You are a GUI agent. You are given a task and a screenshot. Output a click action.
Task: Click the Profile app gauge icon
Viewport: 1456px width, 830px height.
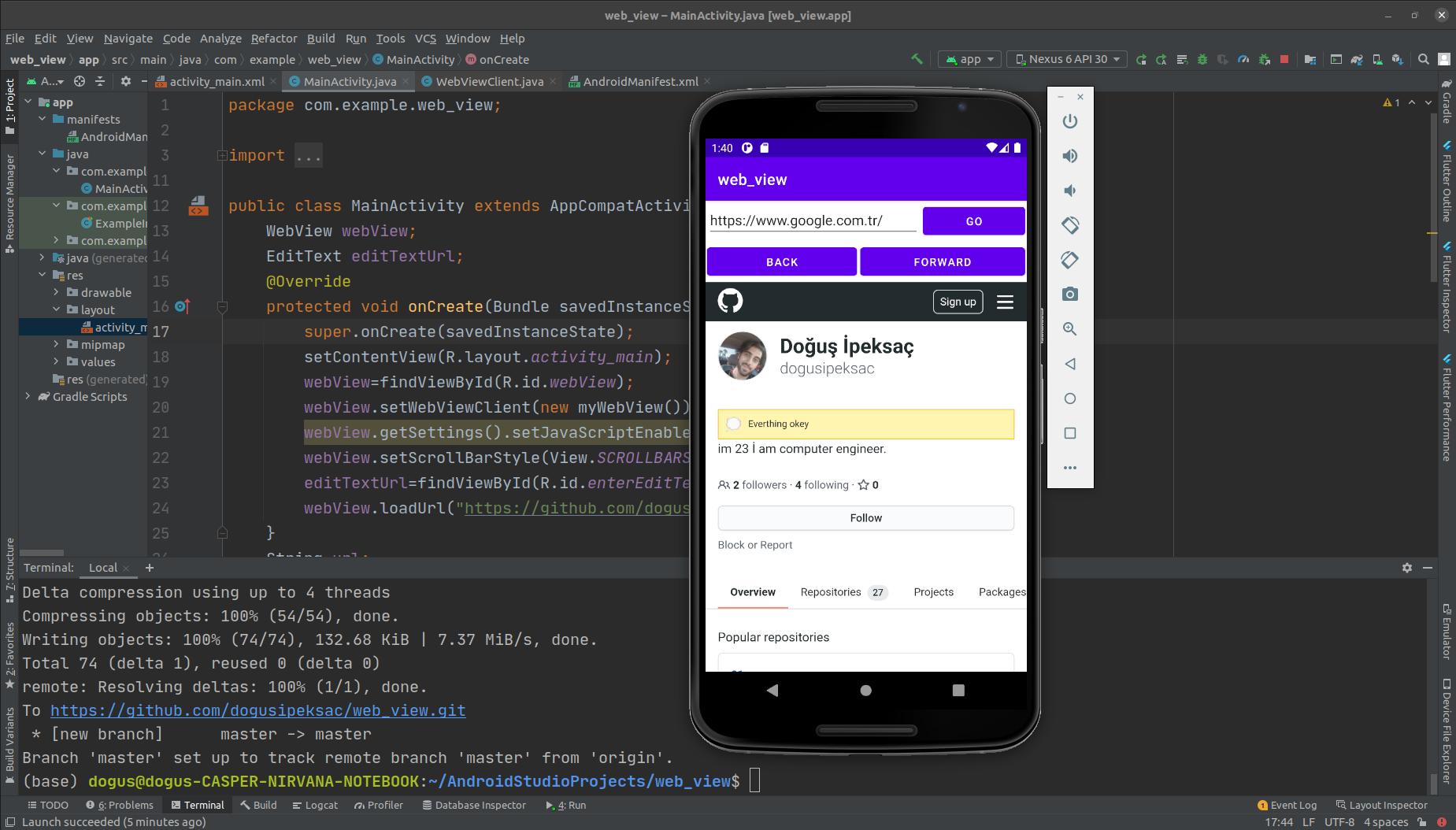pyautogui.click(x=1243, y=59)
